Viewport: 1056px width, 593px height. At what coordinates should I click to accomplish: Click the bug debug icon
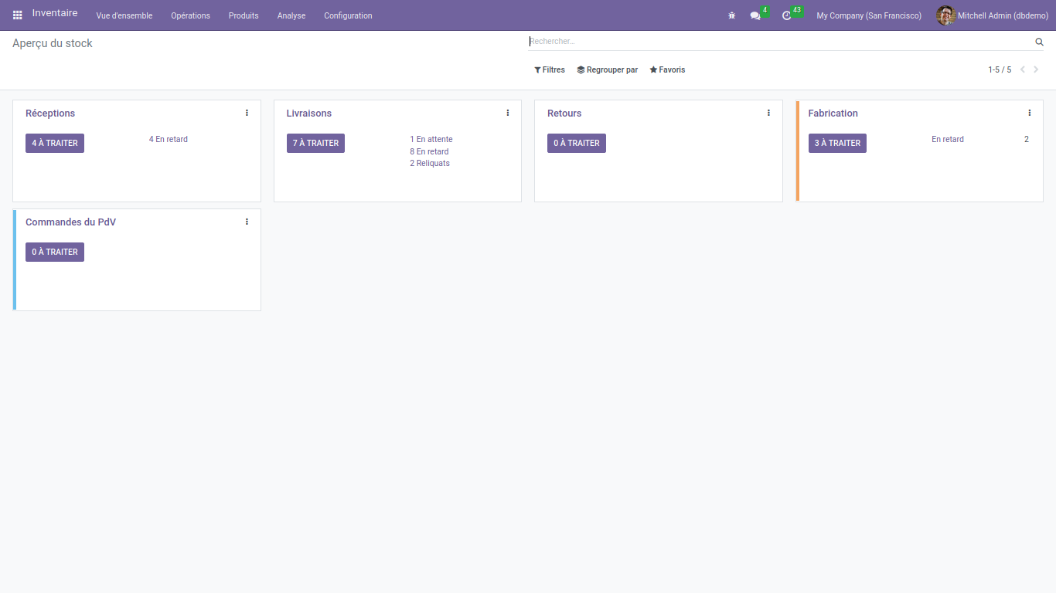[x=732, y=16]
